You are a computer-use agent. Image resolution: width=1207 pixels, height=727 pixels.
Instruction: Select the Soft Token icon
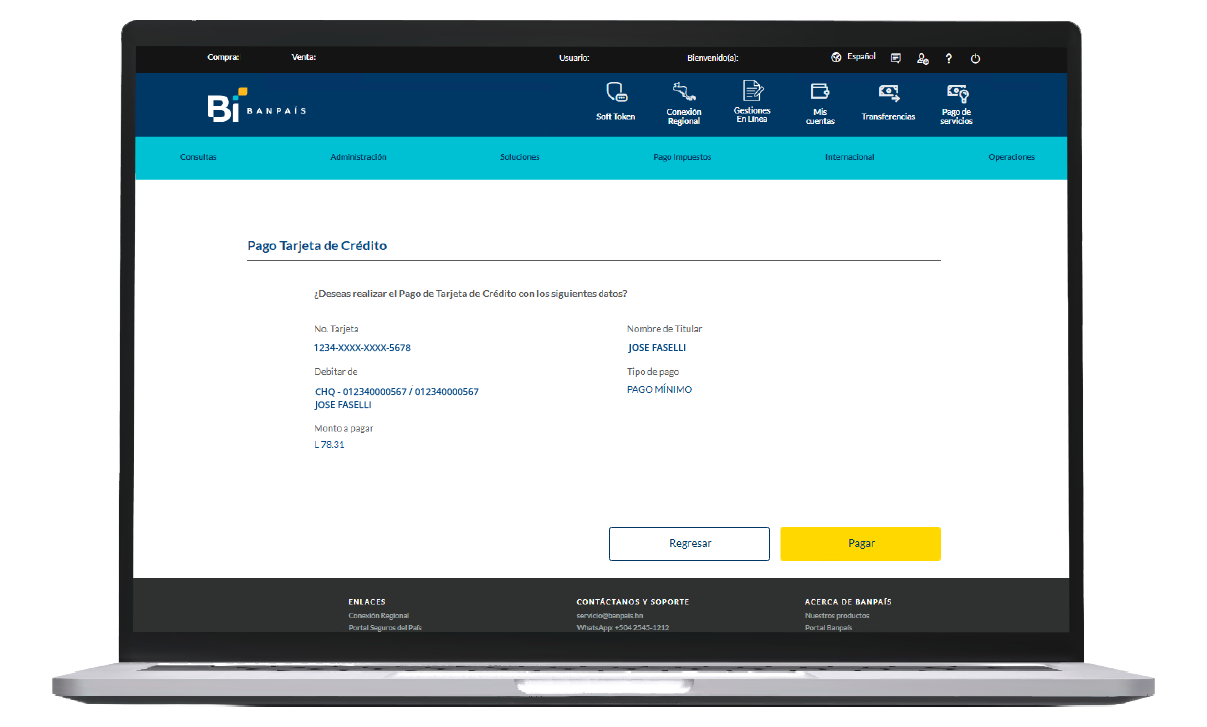click(614, 100)
